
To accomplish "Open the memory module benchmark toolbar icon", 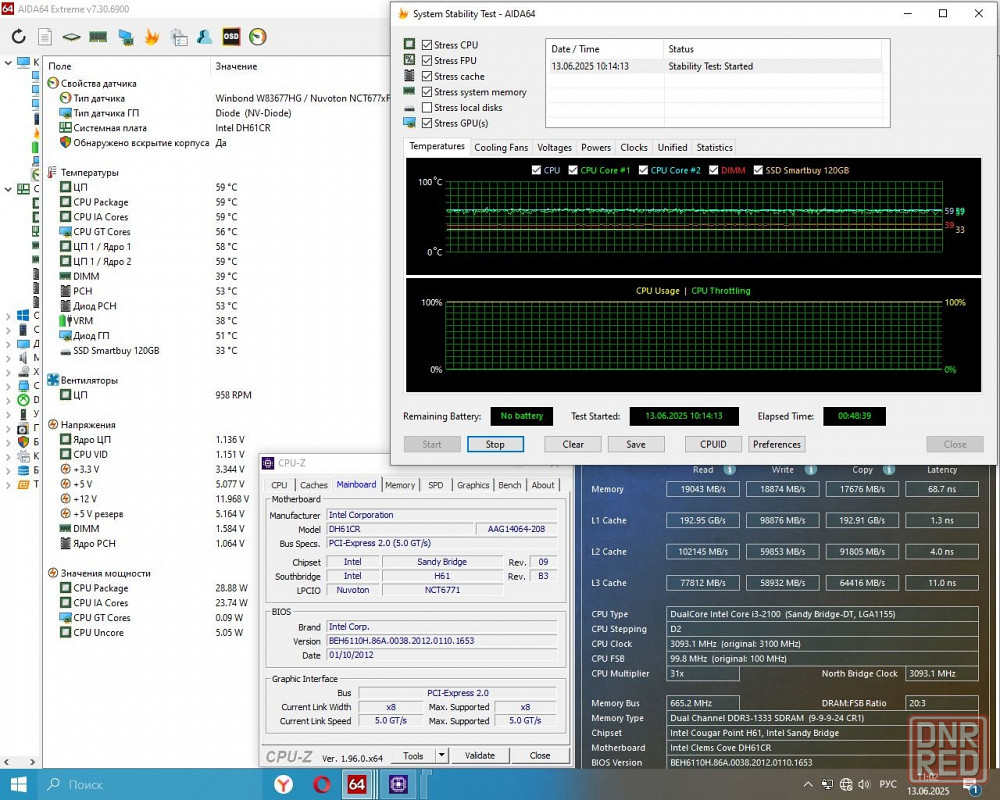I will pos(98,36).
